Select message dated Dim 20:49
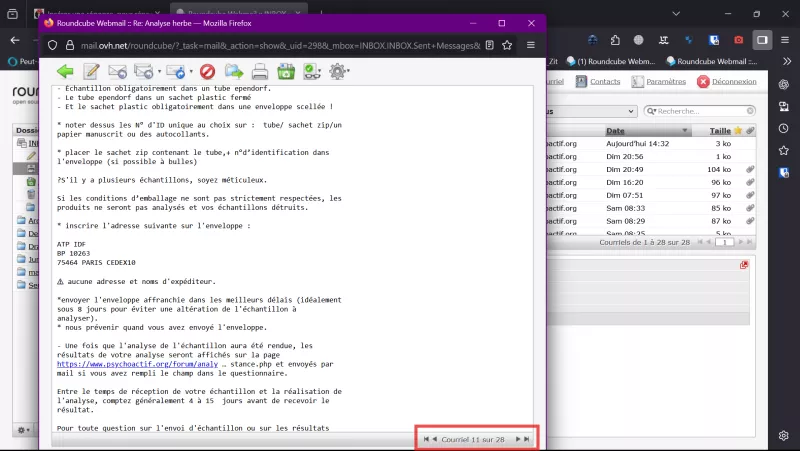 [x=651, y=169]
